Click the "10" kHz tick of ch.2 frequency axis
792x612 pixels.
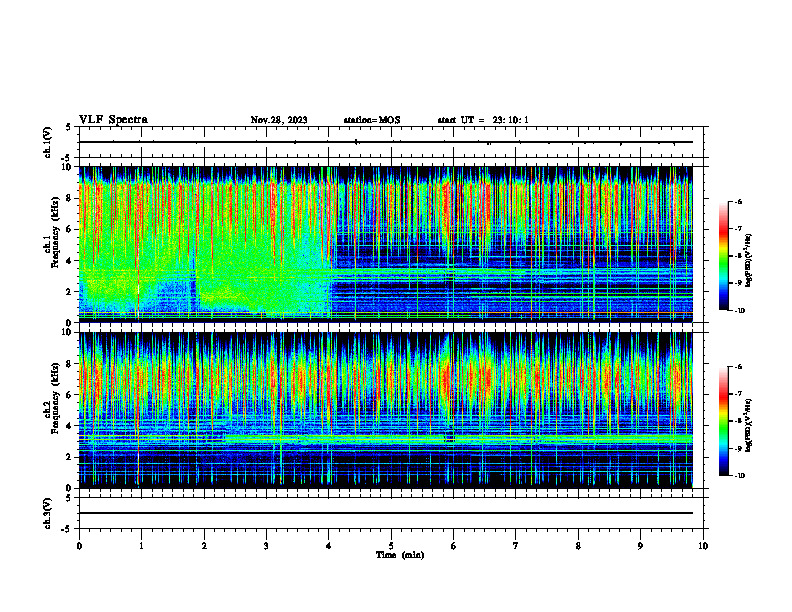tap(67, 333)
